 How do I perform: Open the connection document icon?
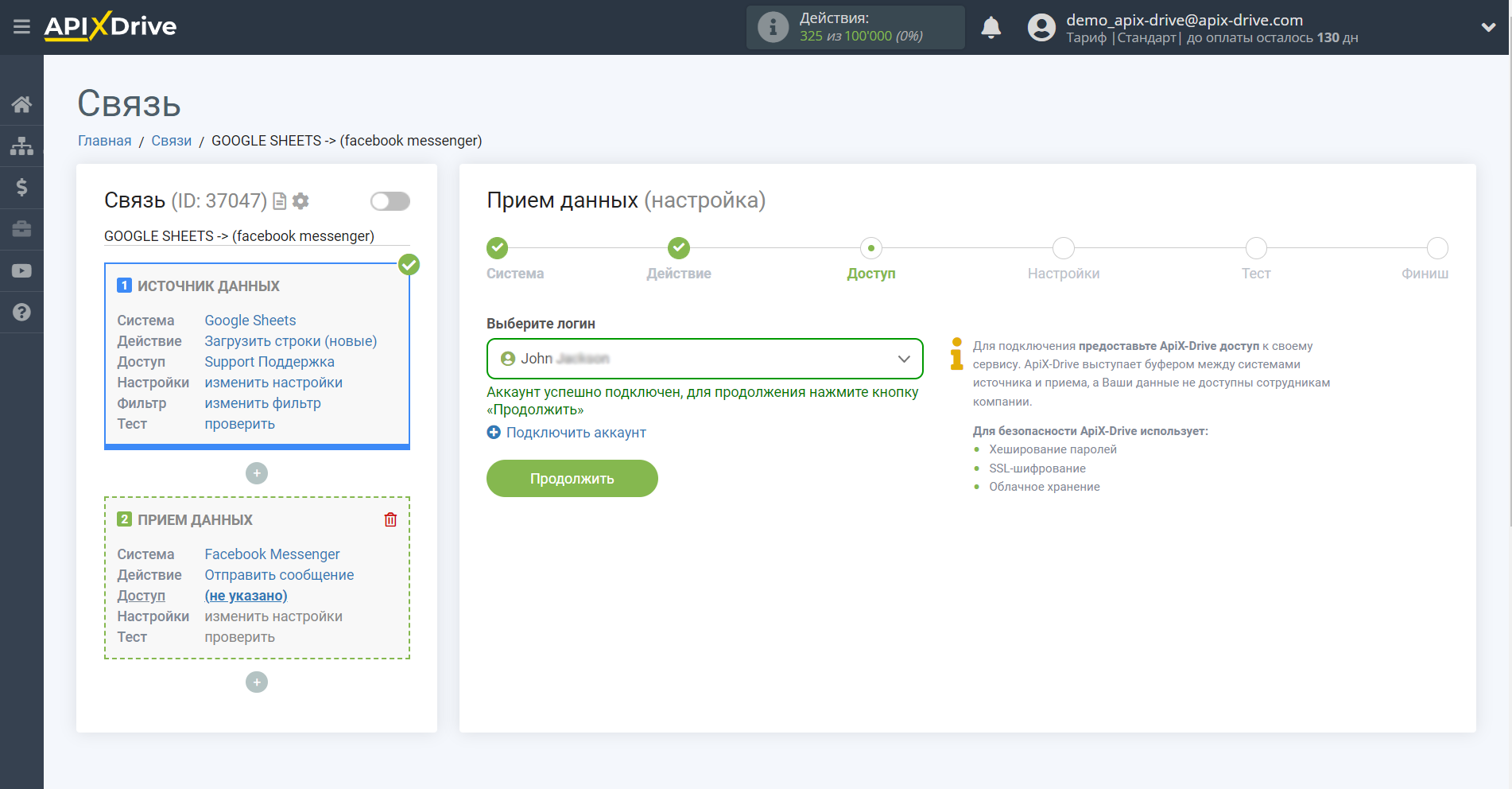click(279, 201)
